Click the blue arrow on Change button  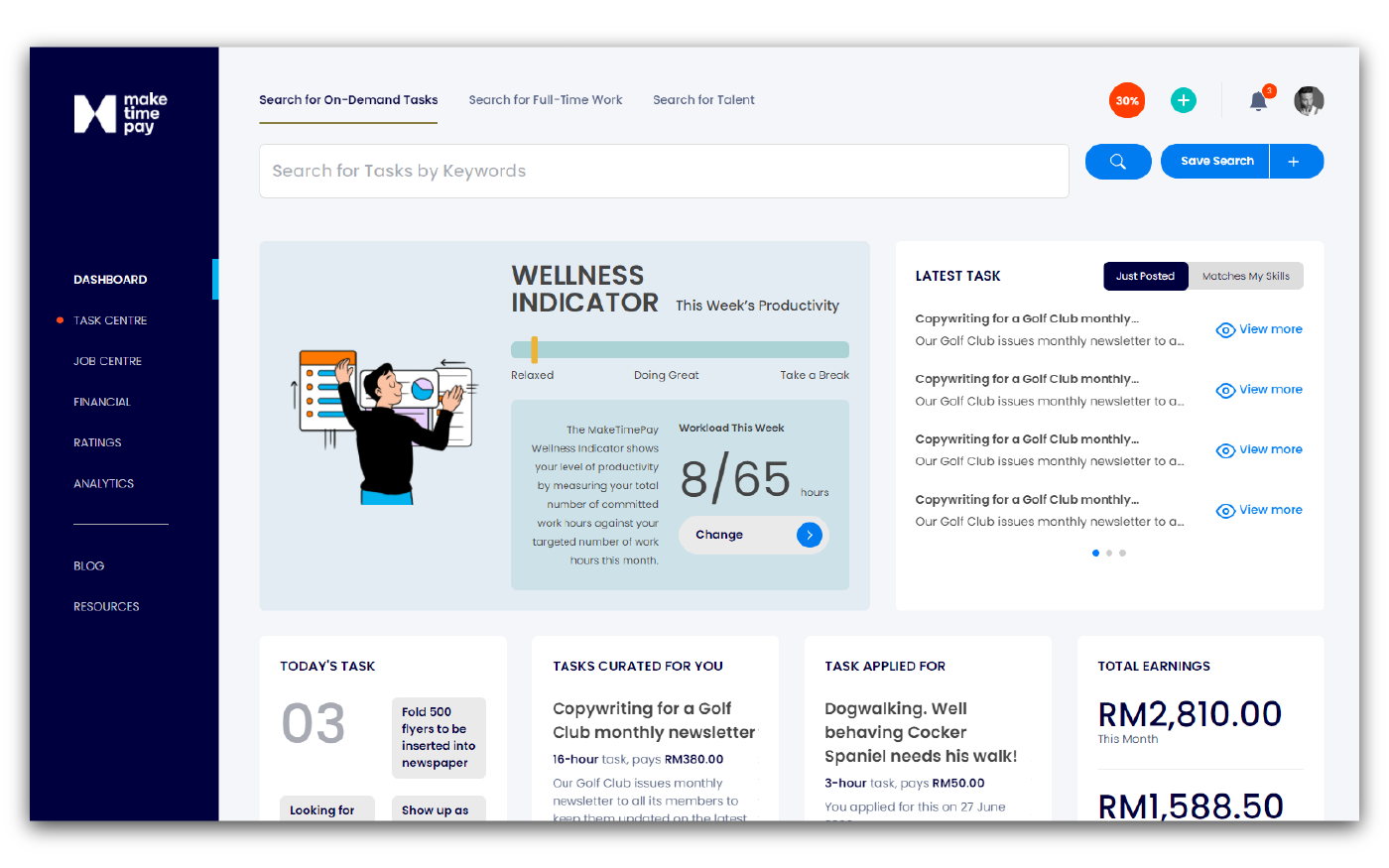click(x=810, y=535)
